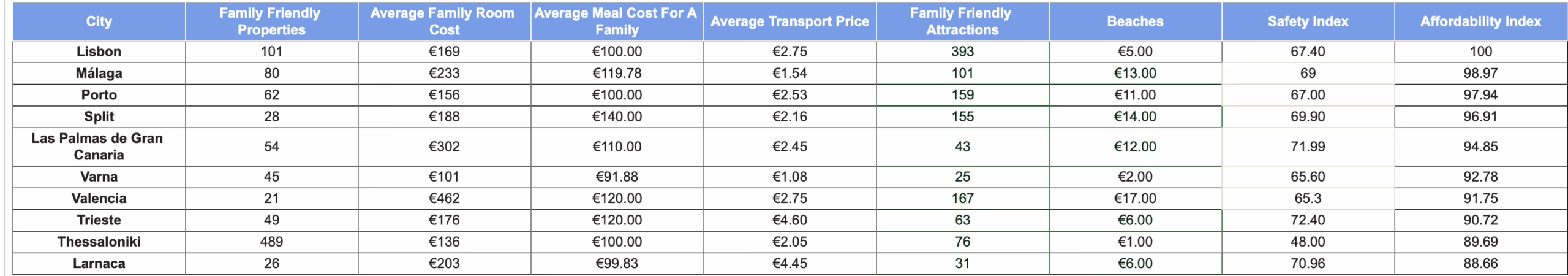Click the Affordability Index header

coord(1480,21)
